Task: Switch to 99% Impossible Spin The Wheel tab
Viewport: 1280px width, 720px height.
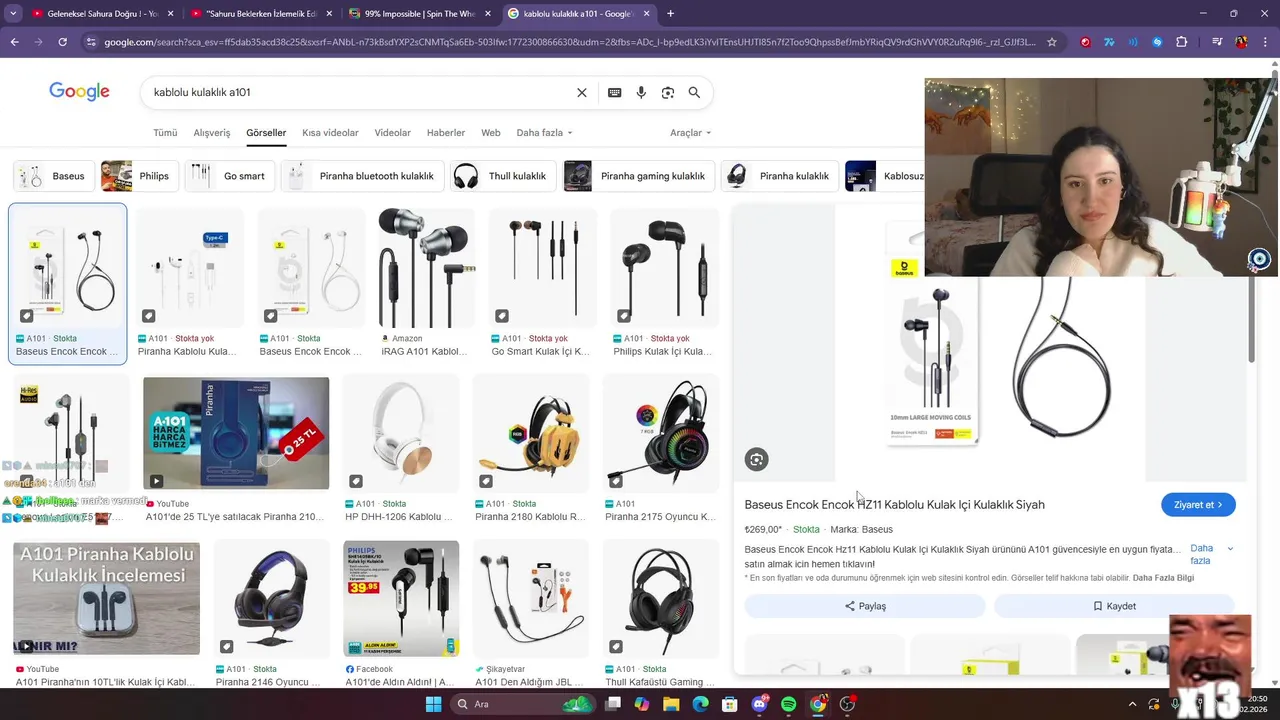Action: pyautogui.click(x=418, y=14)
